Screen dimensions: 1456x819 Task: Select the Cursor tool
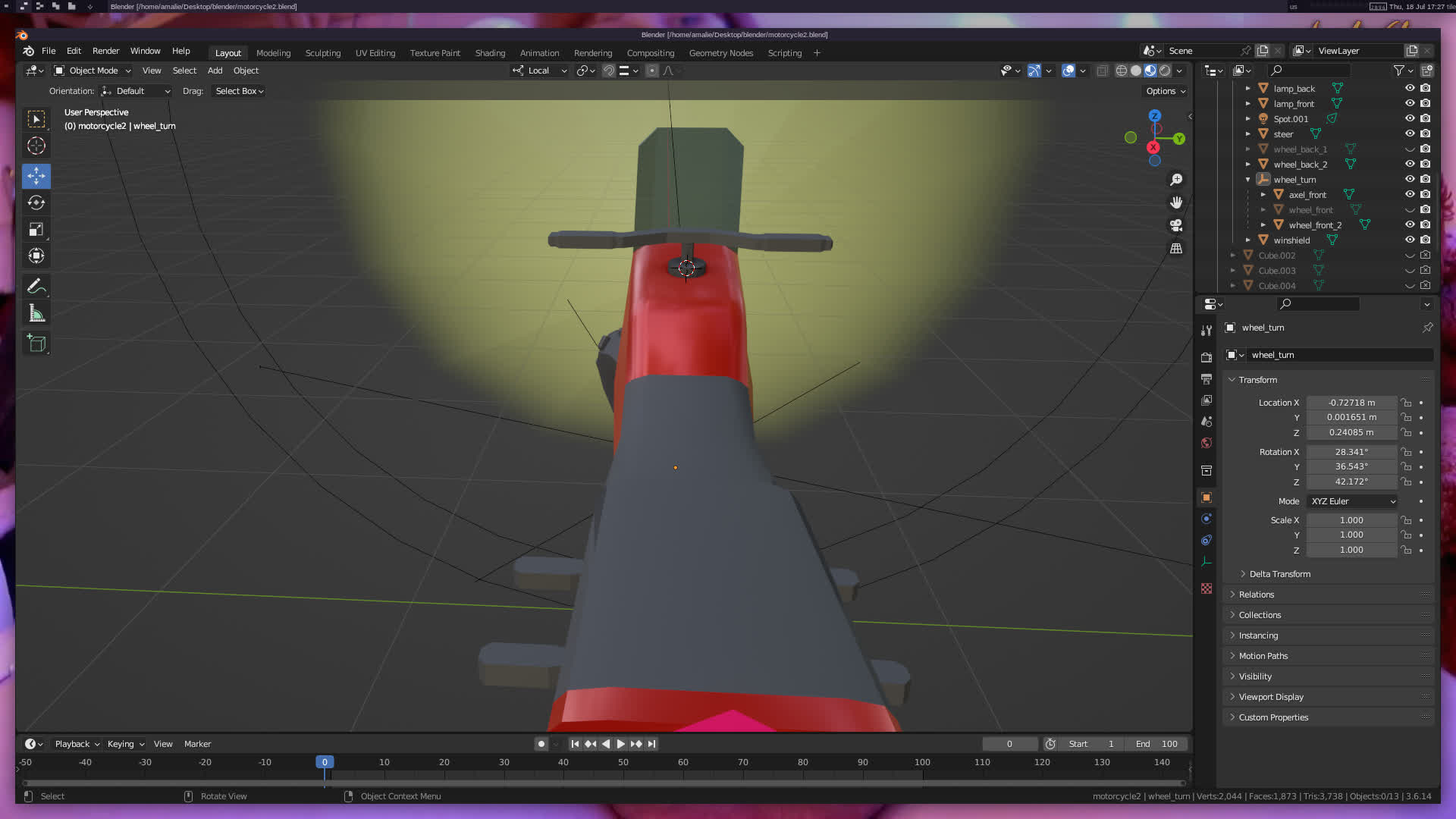click(36, 146)
